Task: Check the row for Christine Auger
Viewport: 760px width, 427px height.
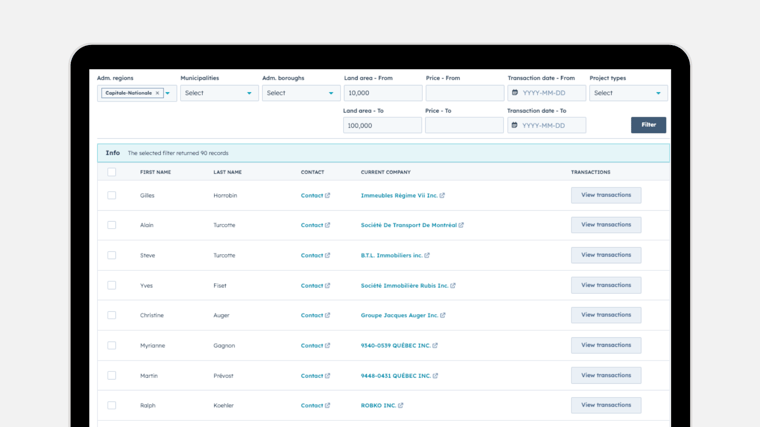Action: click(x=111, y=315)
